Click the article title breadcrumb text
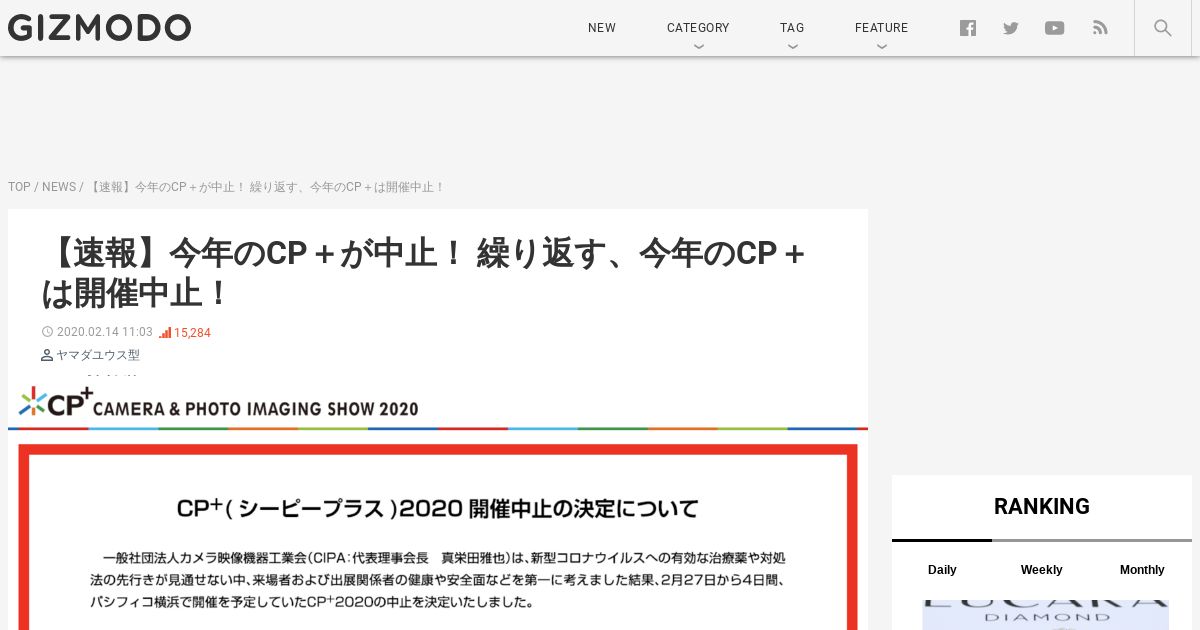Viewport: 1200px width, 630px height. pos(266,187)
